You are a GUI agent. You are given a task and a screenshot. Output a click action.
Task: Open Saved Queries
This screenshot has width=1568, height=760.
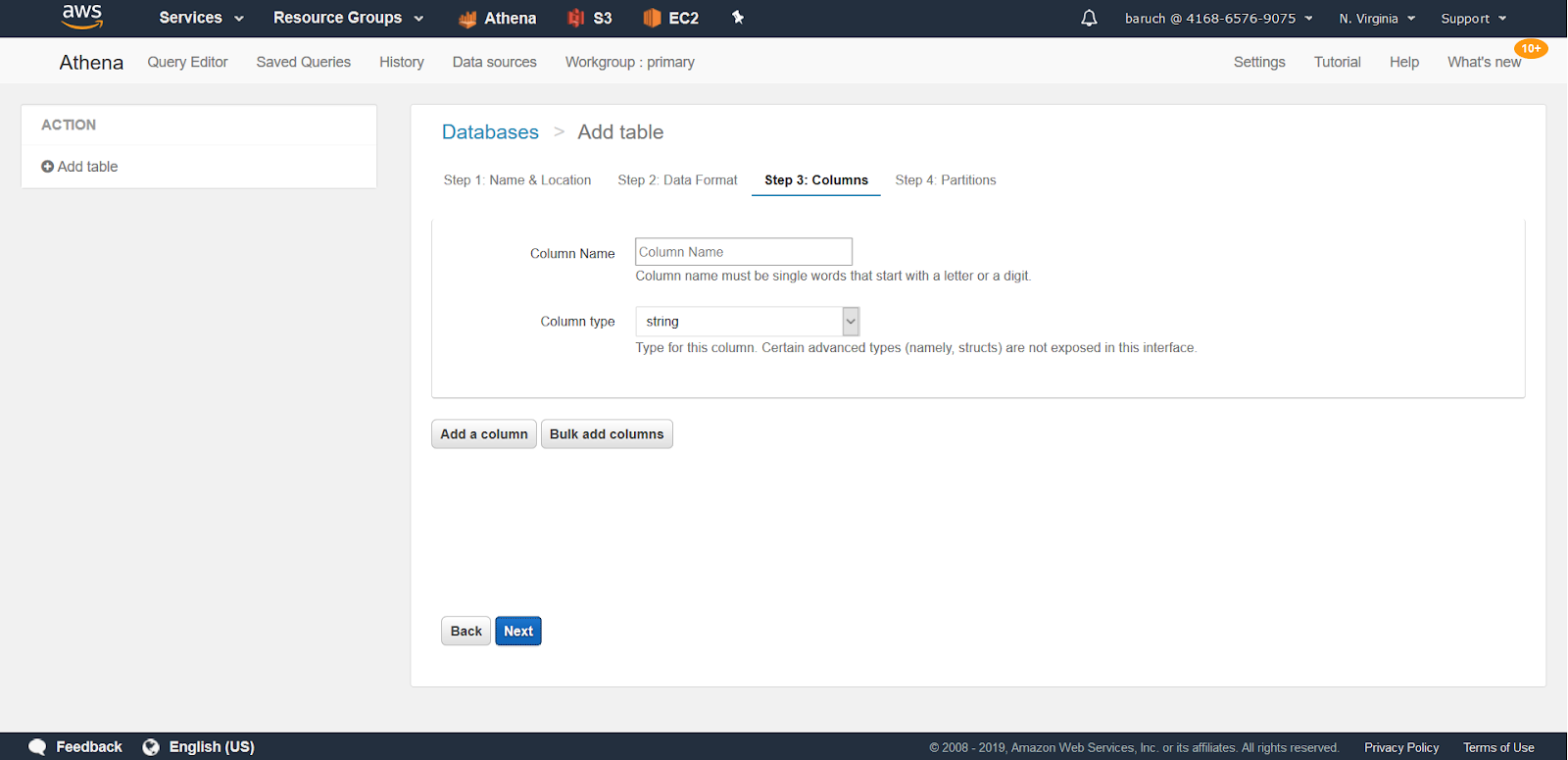click(304, 62)
